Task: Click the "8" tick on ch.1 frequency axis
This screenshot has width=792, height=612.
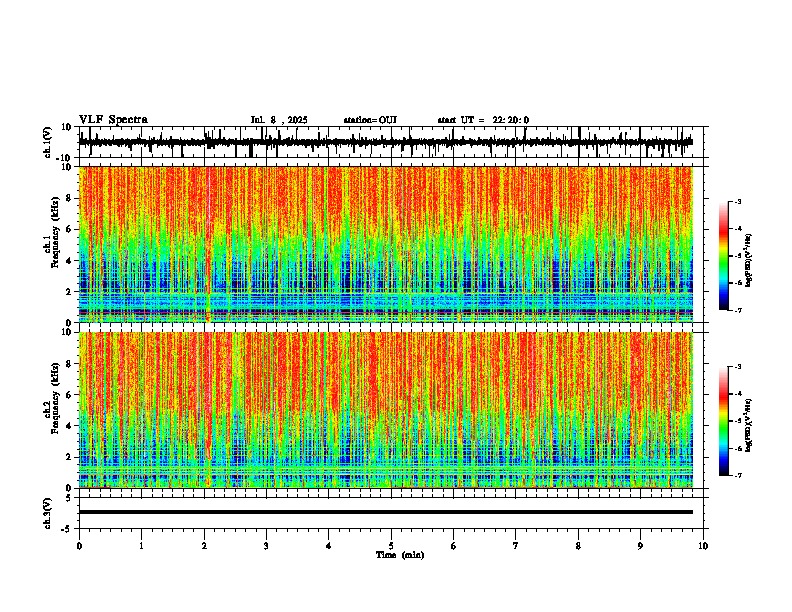Action: point(69,198)
